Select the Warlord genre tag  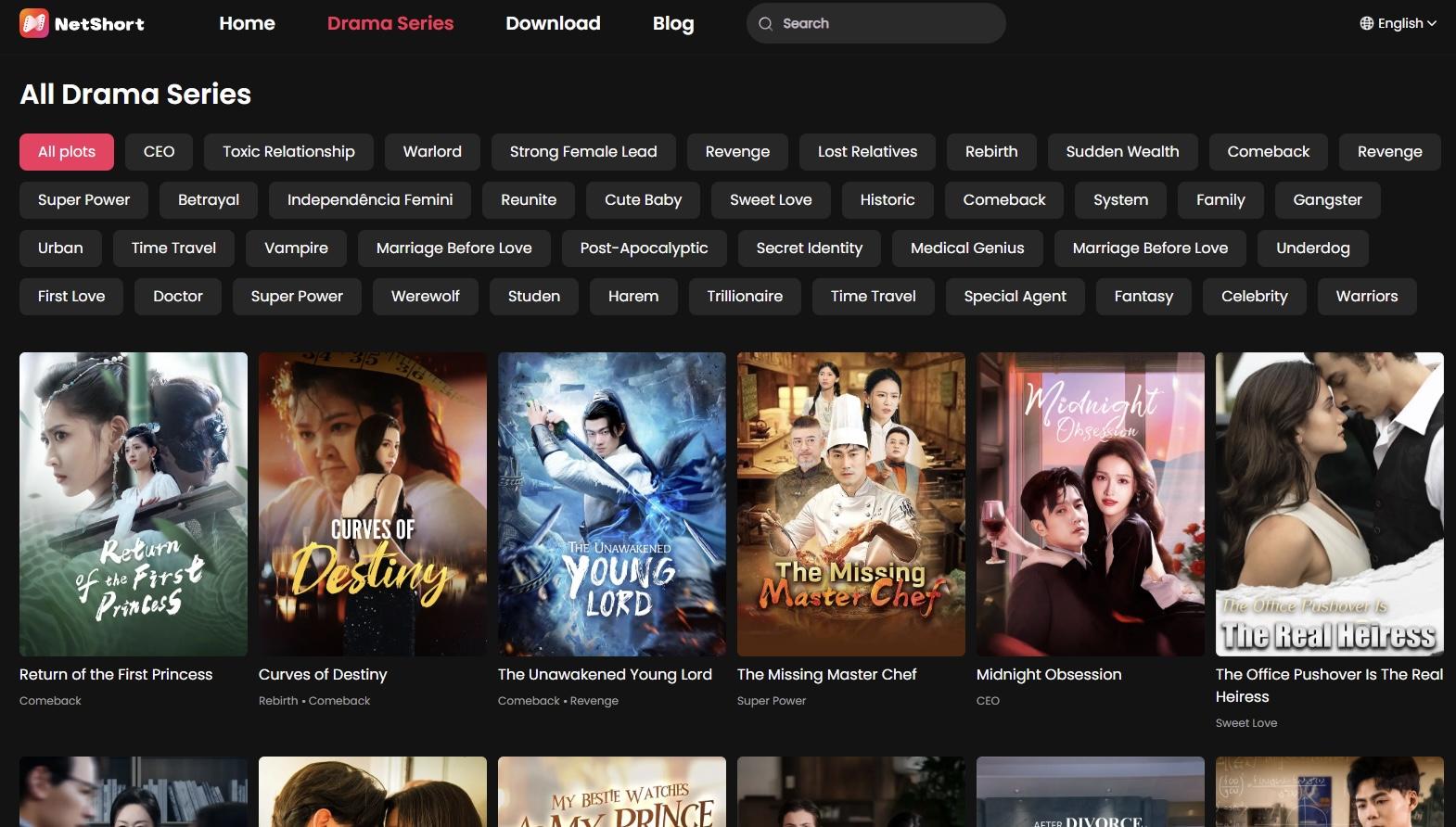[432, 152]
